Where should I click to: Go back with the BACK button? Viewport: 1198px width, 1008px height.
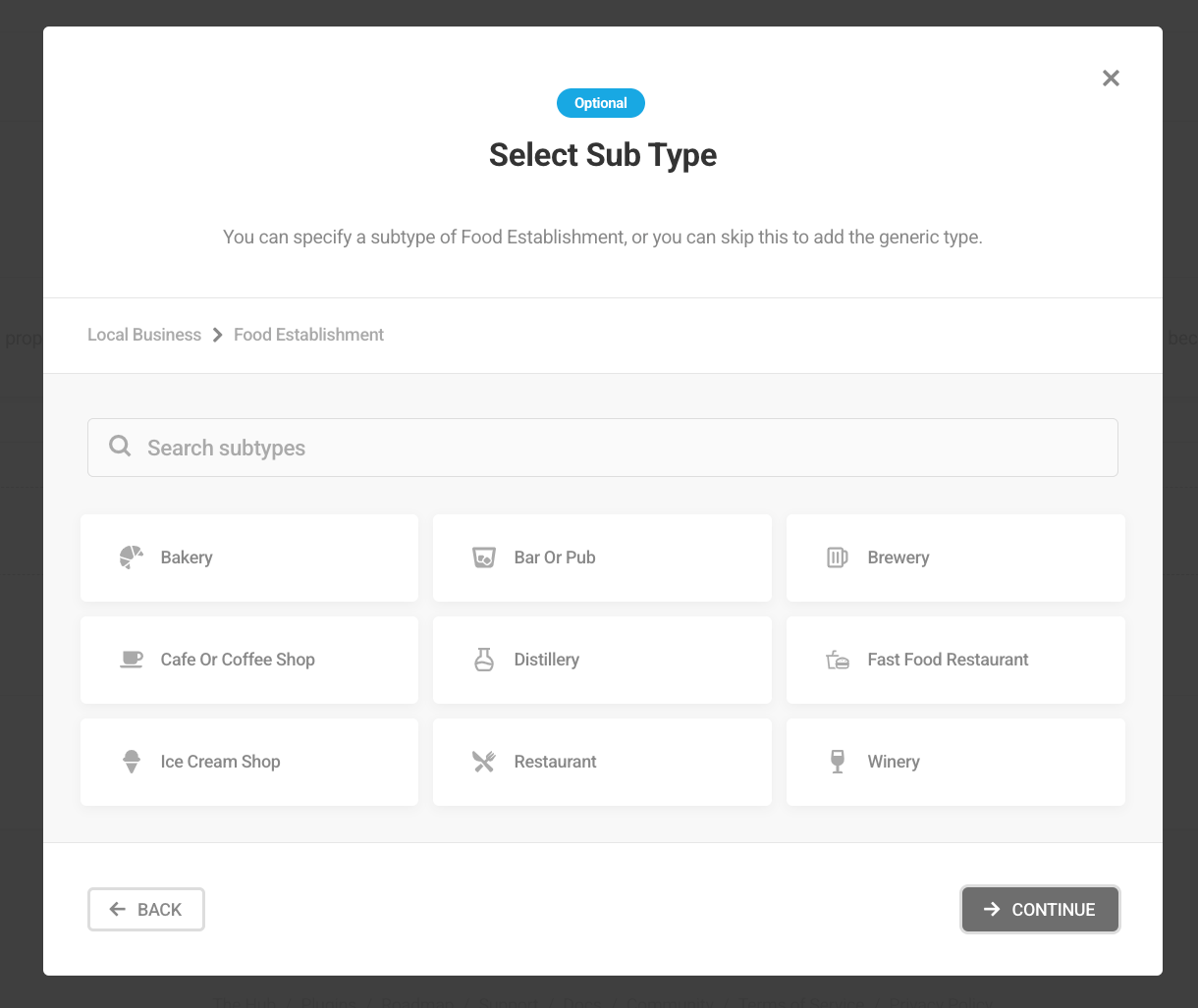point(146,909)
